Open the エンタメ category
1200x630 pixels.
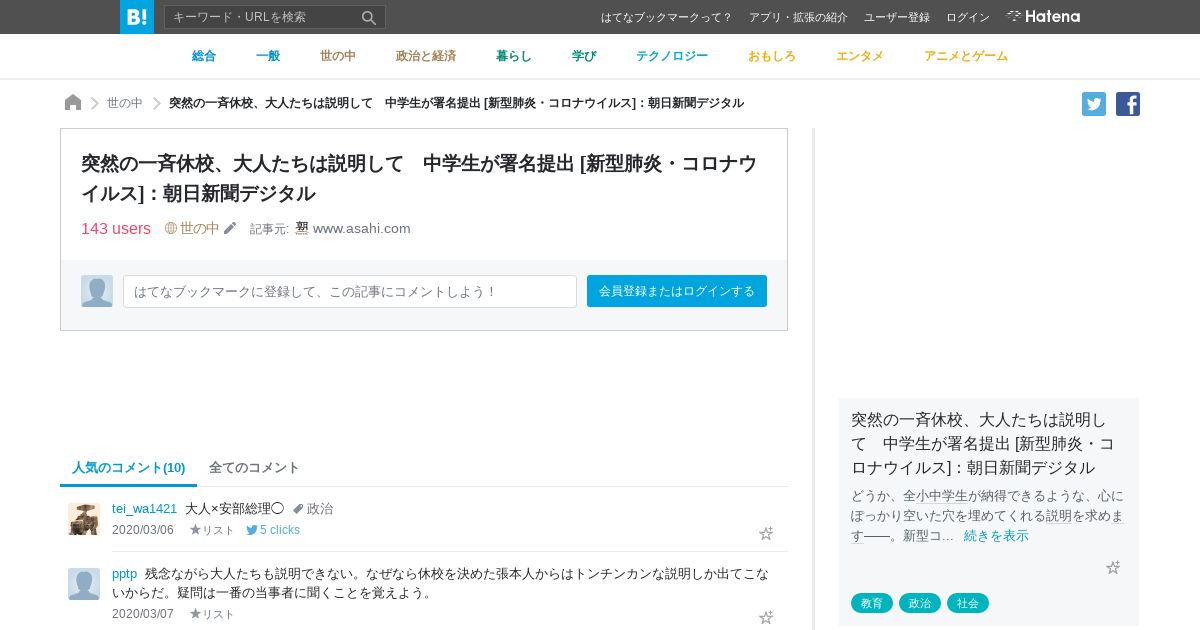point(860,56)
